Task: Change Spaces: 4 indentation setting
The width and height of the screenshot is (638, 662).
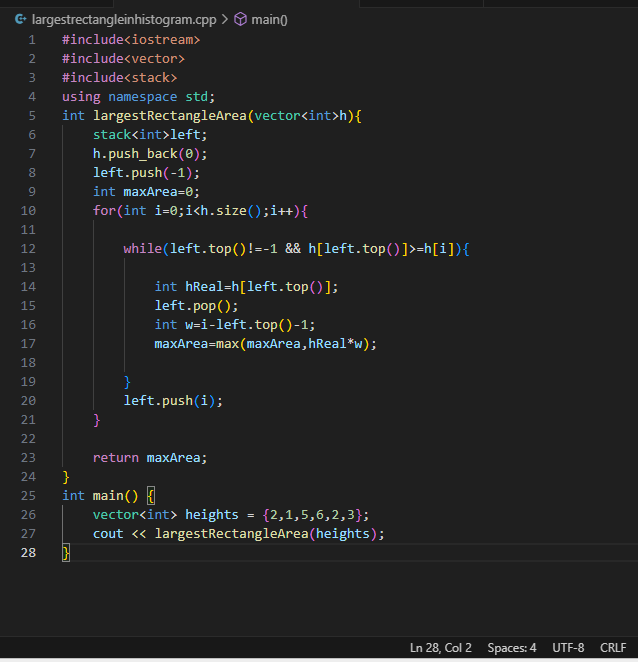Action: [x=512, y=648]
